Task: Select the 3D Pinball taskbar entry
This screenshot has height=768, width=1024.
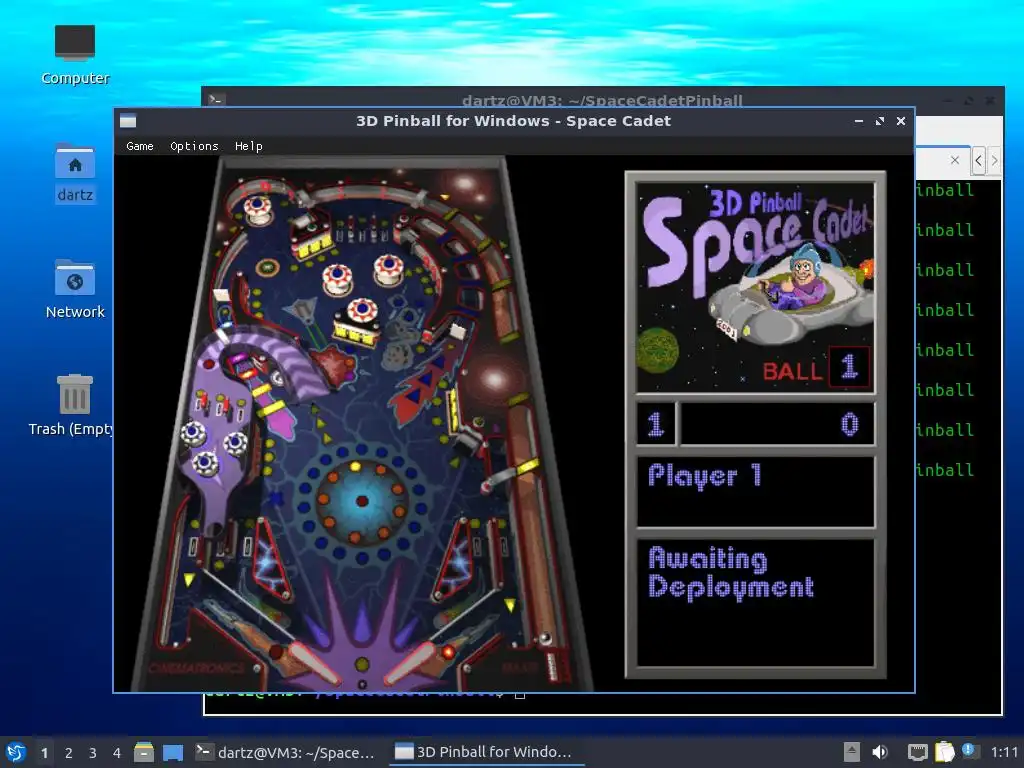Action: [485, 752]
